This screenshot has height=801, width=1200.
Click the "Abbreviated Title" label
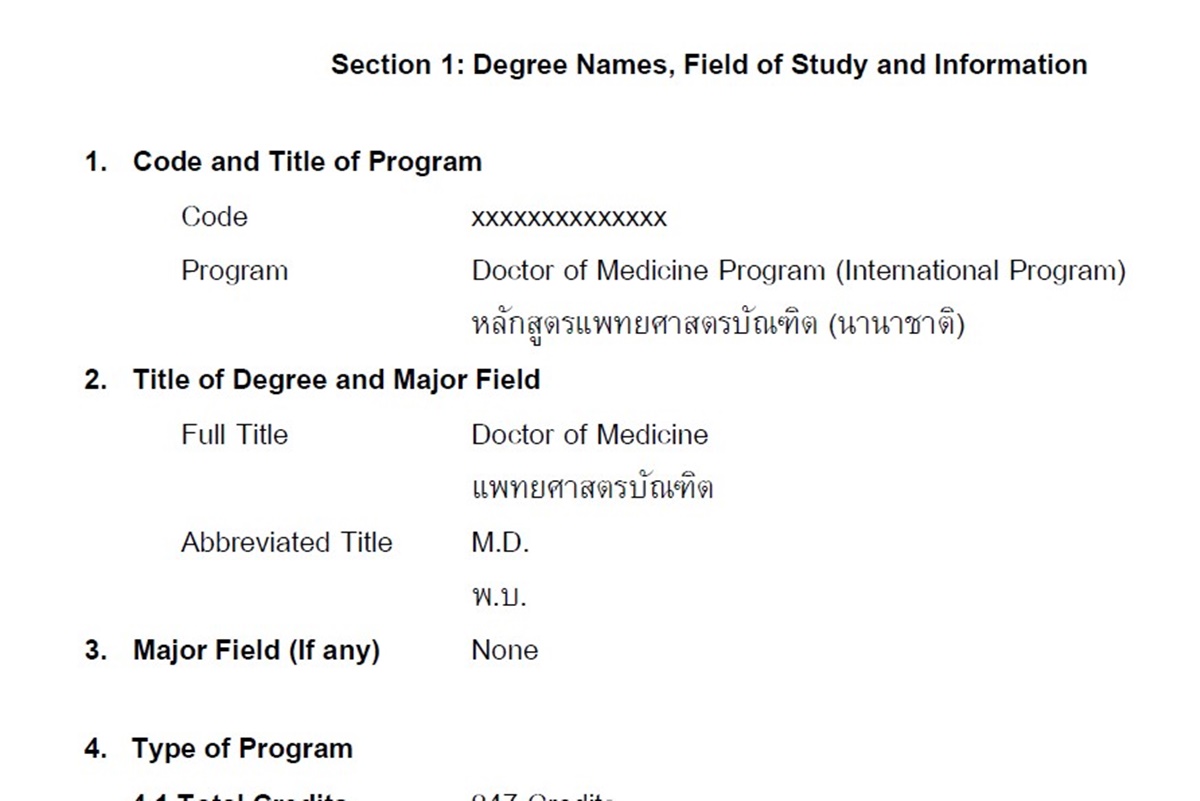tap(286, 543)
